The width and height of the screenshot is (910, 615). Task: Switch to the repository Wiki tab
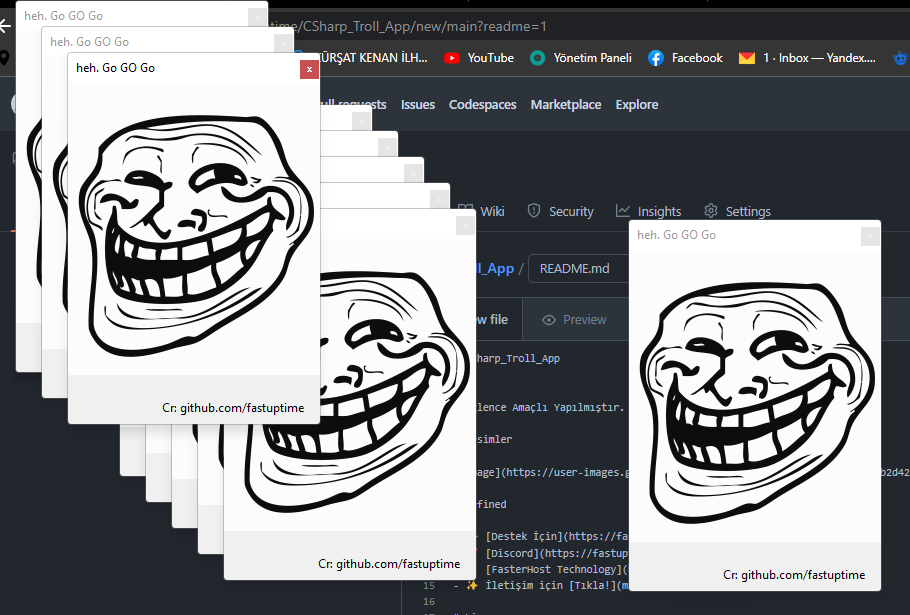coord(482,211)
